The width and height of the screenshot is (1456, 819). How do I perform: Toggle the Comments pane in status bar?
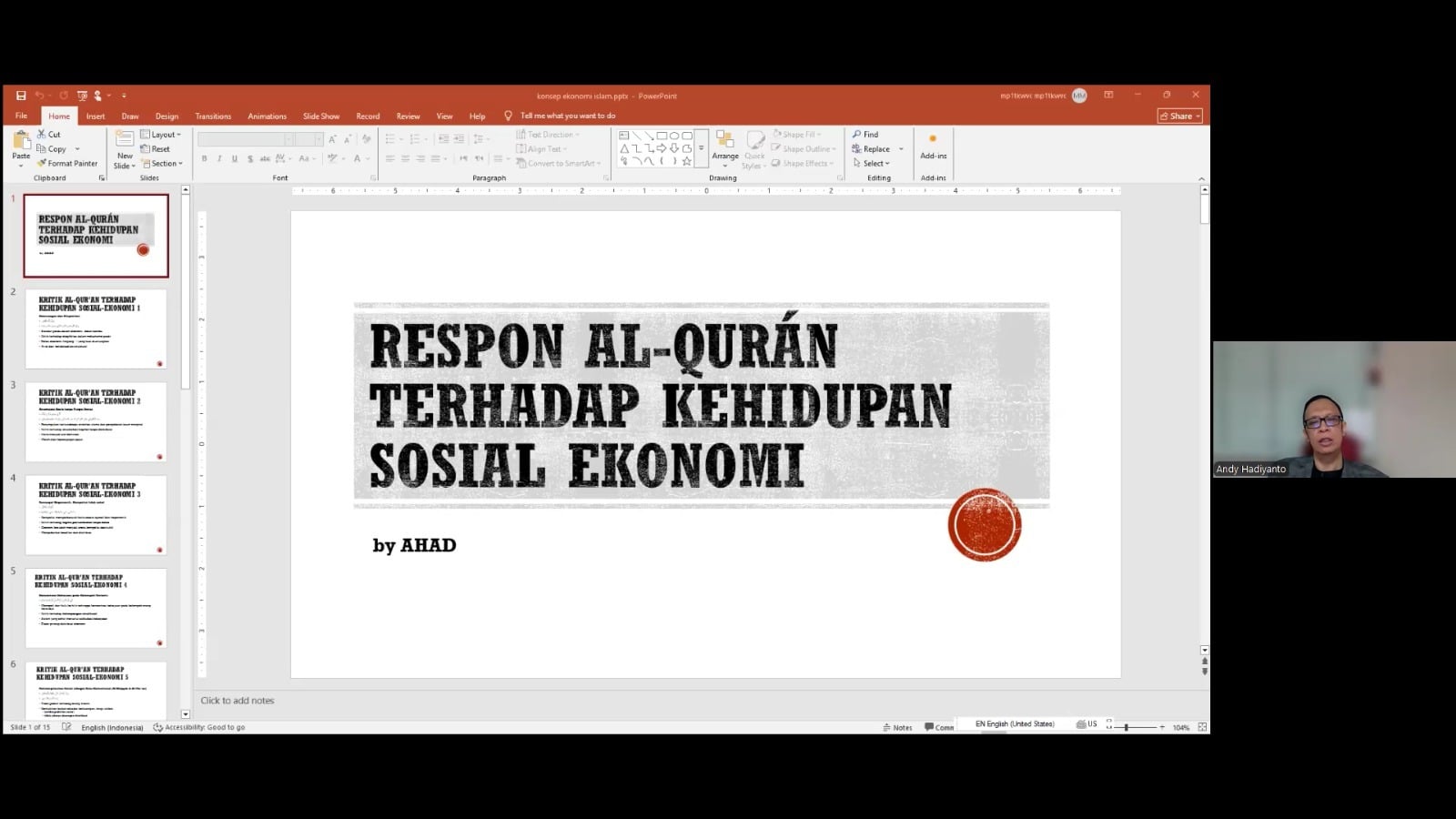[x=939, y=727]
